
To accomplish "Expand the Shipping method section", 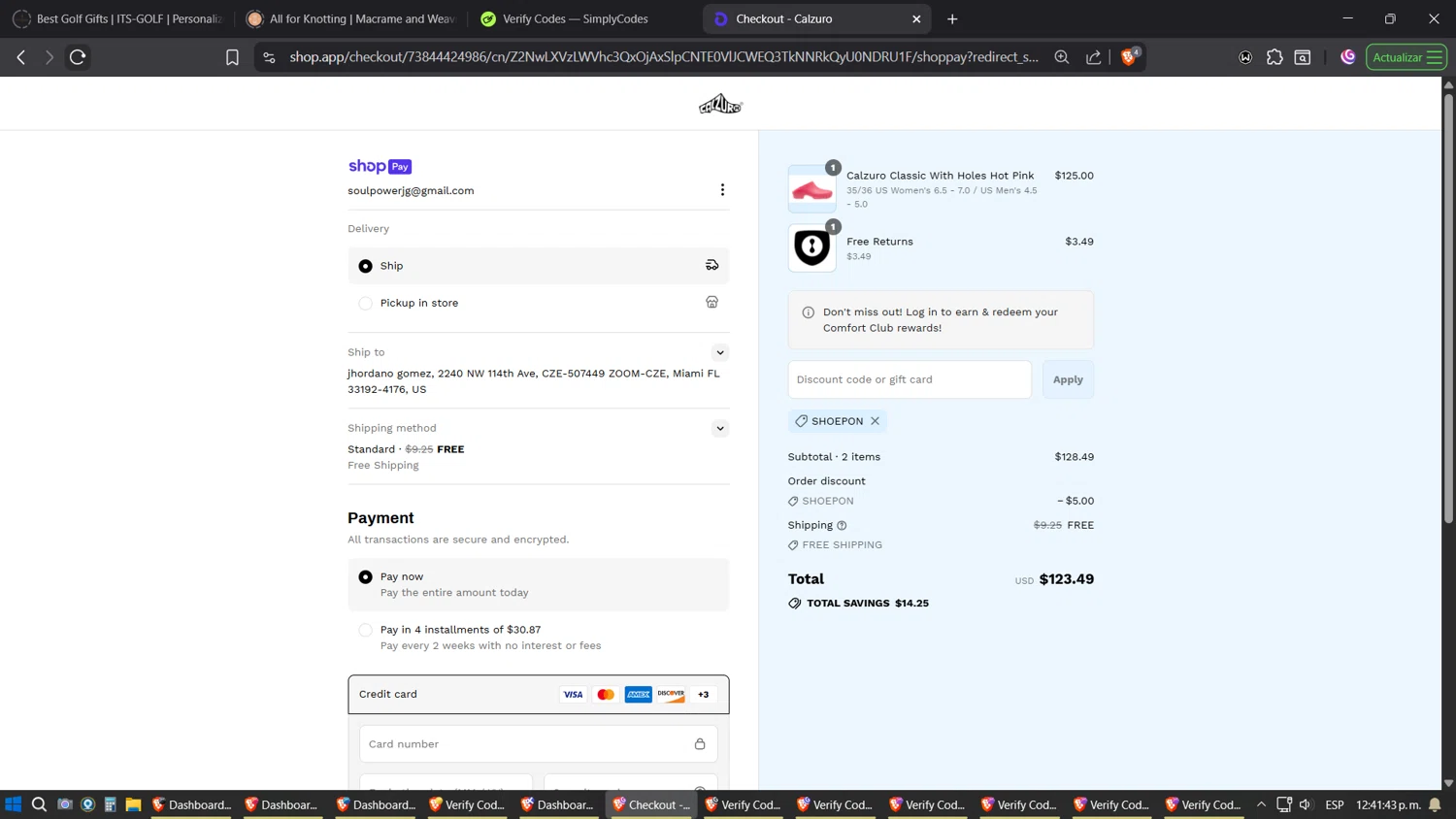I will click(720, 428).
